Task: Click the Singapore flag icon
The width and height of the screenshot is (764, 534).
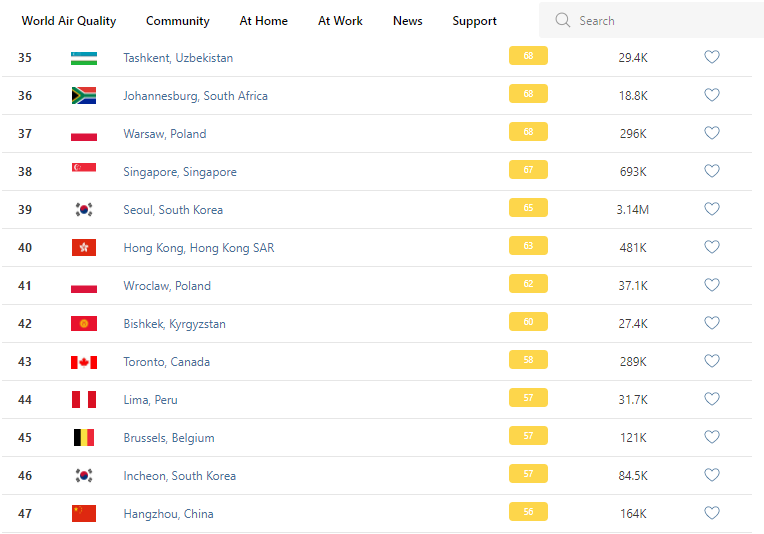Action: [84, 172]
